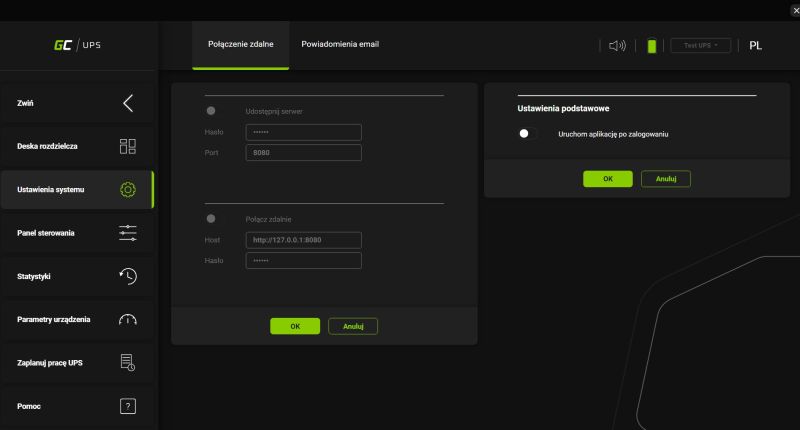Open Pomoc question mark icon
The image size is (800, 430).
(128, 406)
